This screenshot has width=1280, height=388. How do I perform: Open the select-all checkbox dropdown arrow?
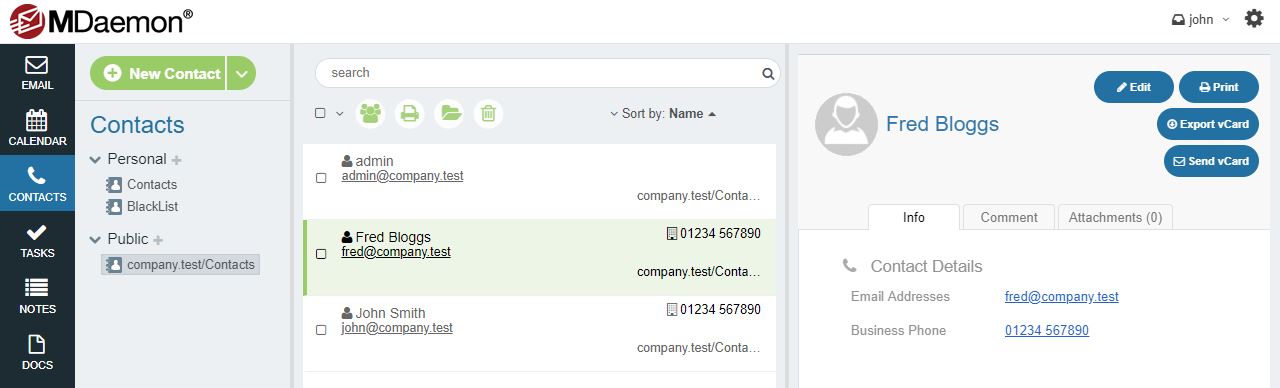point(339,113)
